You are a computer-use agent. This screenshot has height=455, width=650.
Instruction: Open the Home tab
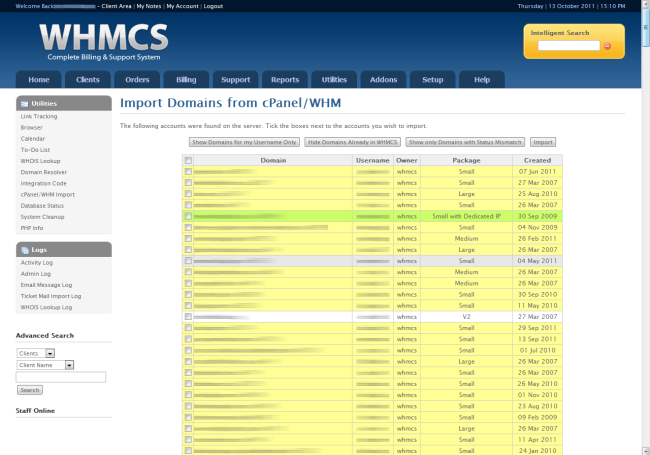(39, 80)
